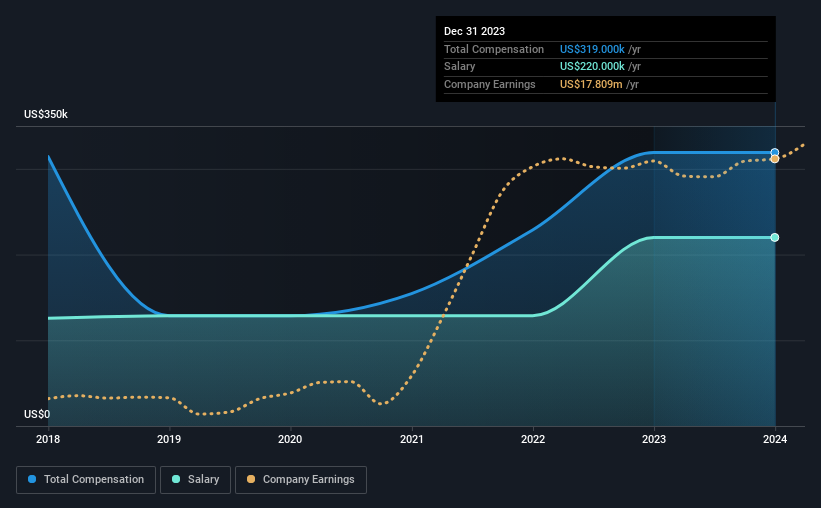Click the Company Earnings tooltip row label

pyautogui.click(x=490, y=84)
